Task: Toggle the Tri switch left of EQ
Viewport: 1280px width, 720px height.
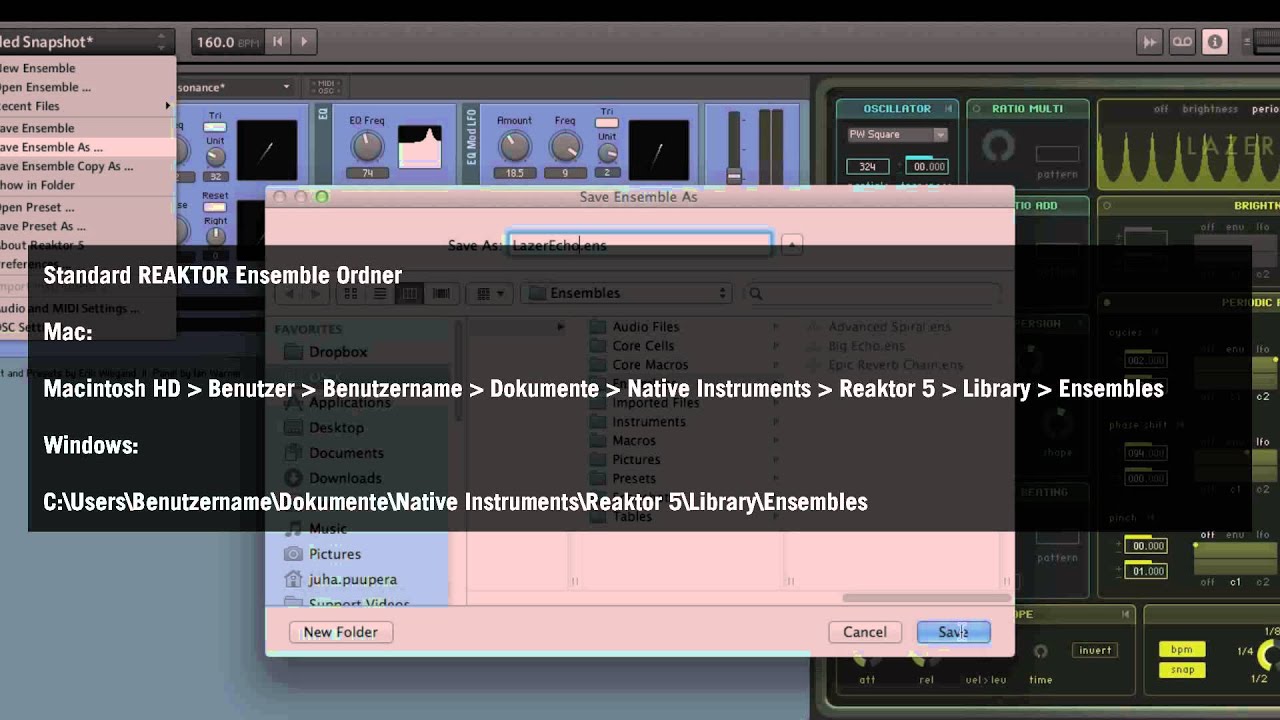Action: (x=215, y=127)
